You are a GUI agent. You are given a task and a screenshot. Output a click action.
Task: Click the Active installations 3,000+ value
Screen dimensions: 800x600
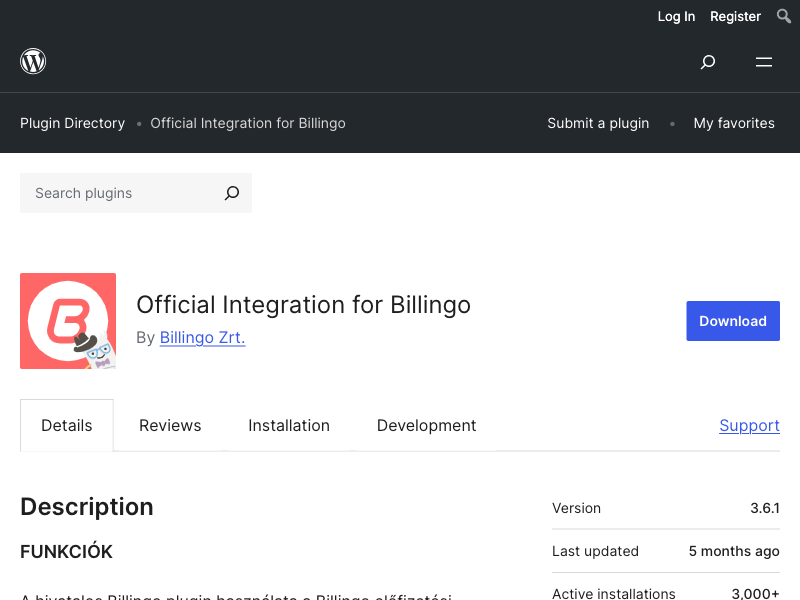[x=755, y=593]
